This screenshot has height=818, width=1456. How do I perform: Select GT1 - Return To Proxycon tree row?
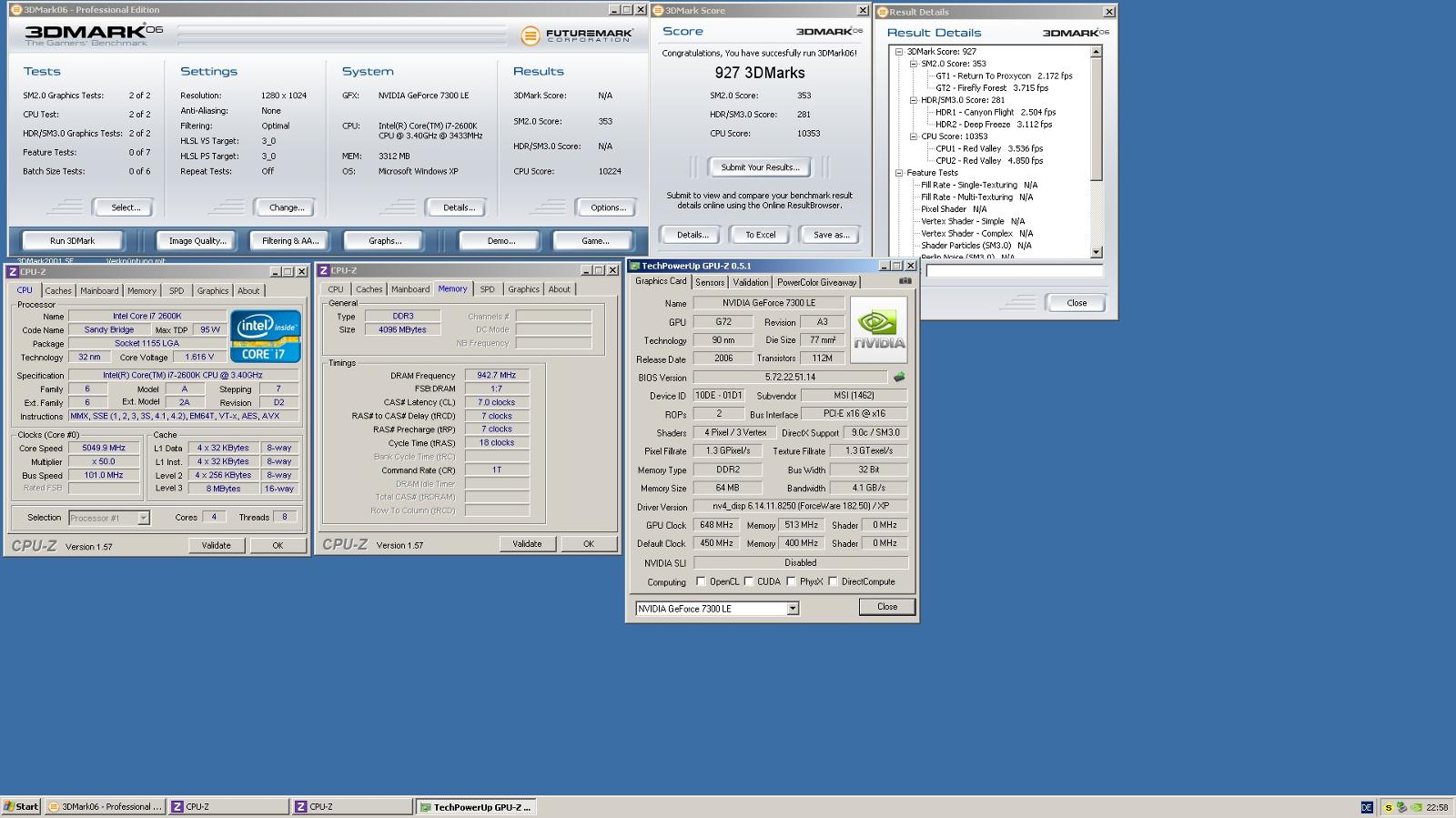(x=1005, y=76)
